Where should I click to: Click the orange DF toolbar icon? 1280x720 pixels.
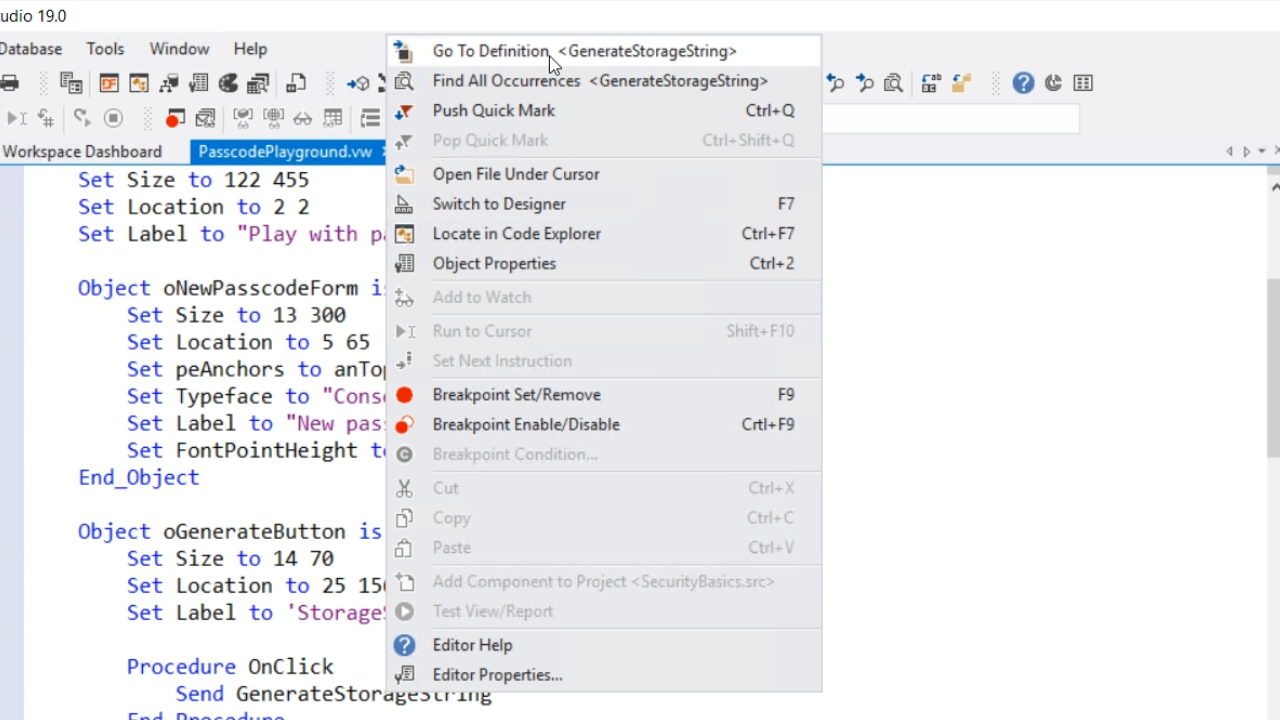tap(109, 84)
